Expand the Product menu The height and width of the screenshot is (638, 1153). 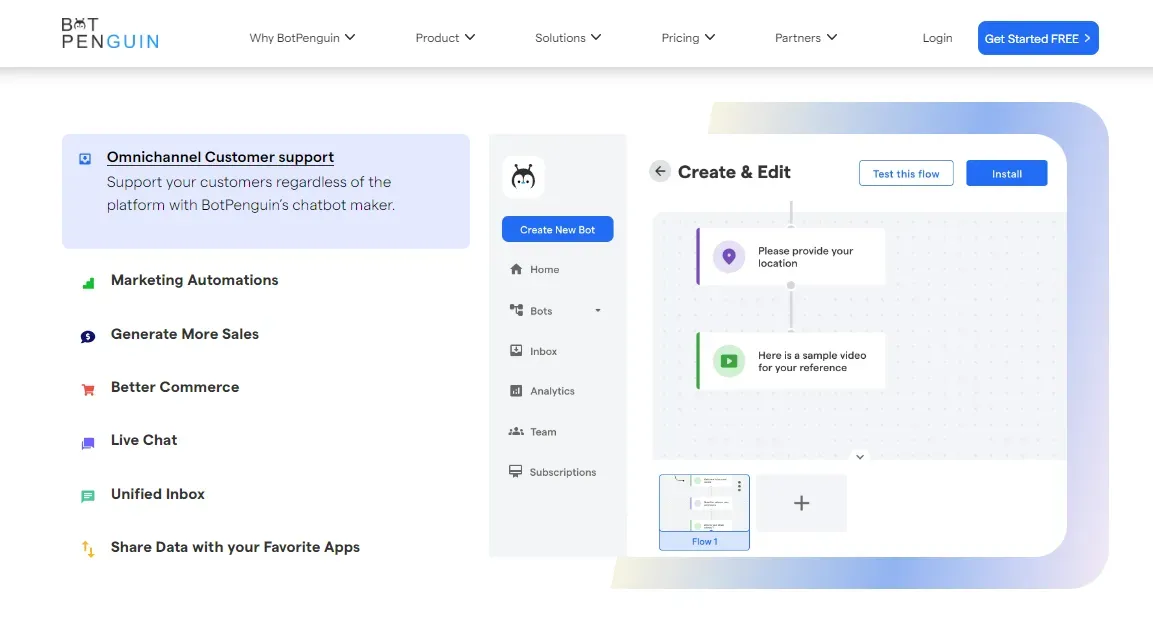[445, 37]
